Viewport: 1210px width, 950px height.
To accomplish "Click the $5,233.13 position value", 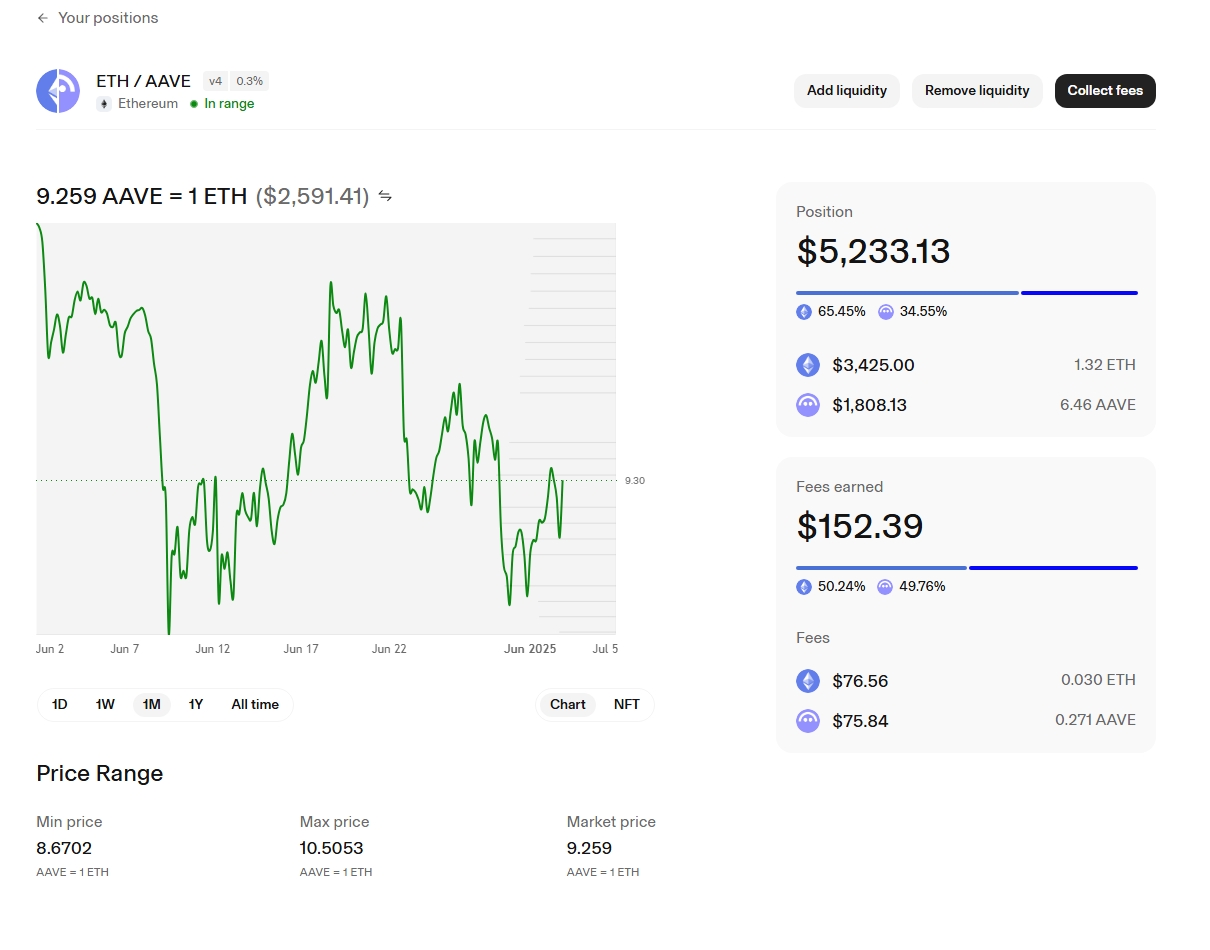I will 873,251.
